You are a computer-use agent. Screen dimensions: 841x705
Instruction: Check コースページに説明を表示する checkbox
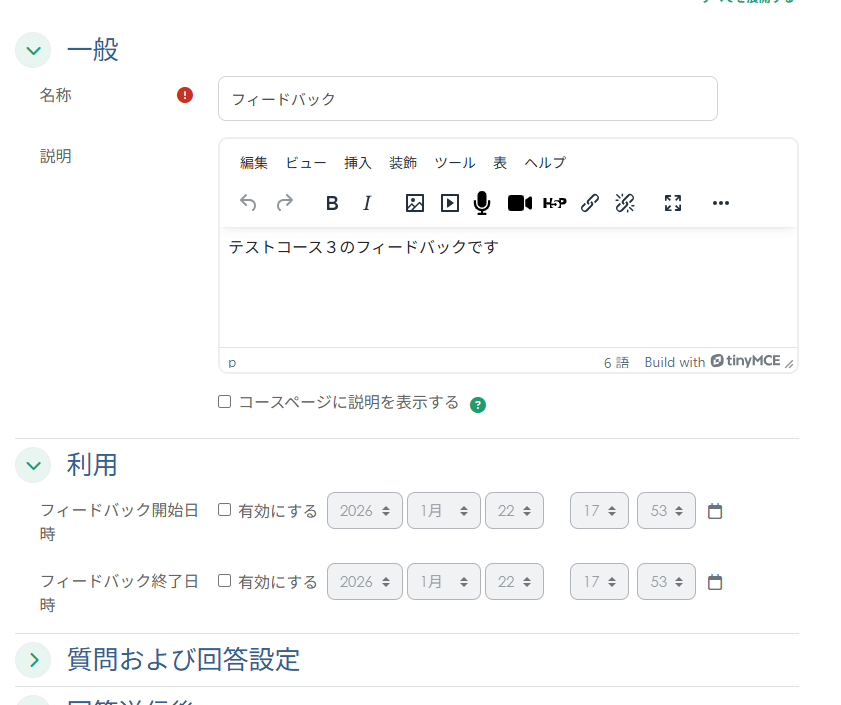[x=225, y=402]
